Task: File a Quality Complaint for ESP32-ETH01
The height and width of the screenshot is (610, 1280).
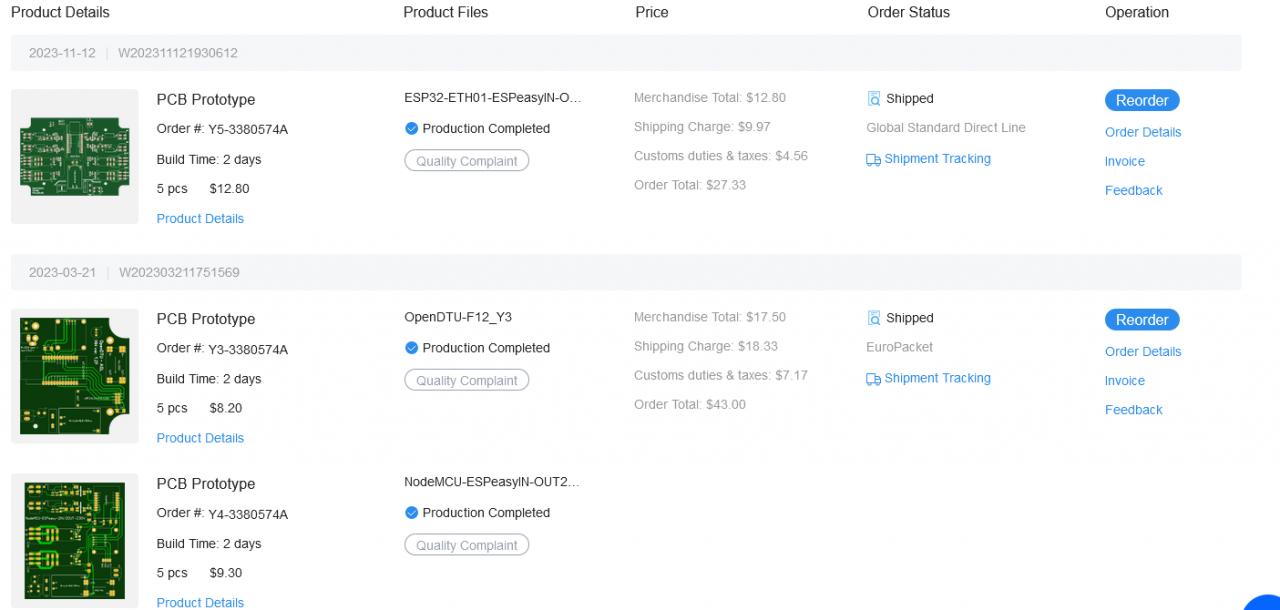Action: (x=467, y=161)
